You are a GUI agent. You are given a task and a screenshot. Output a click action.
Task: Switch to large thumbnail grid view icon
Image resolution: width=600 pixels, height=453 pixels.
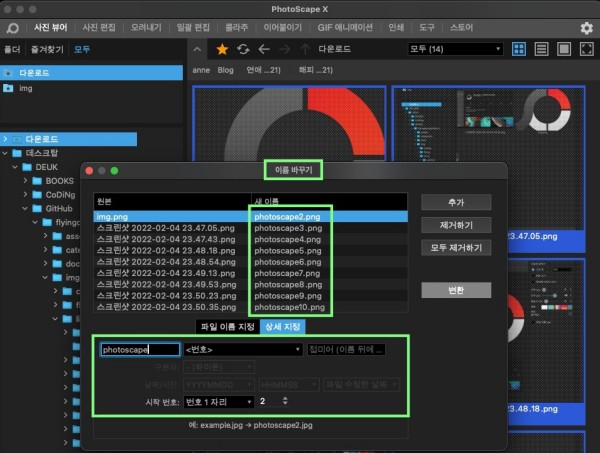[x=519, y=48]
